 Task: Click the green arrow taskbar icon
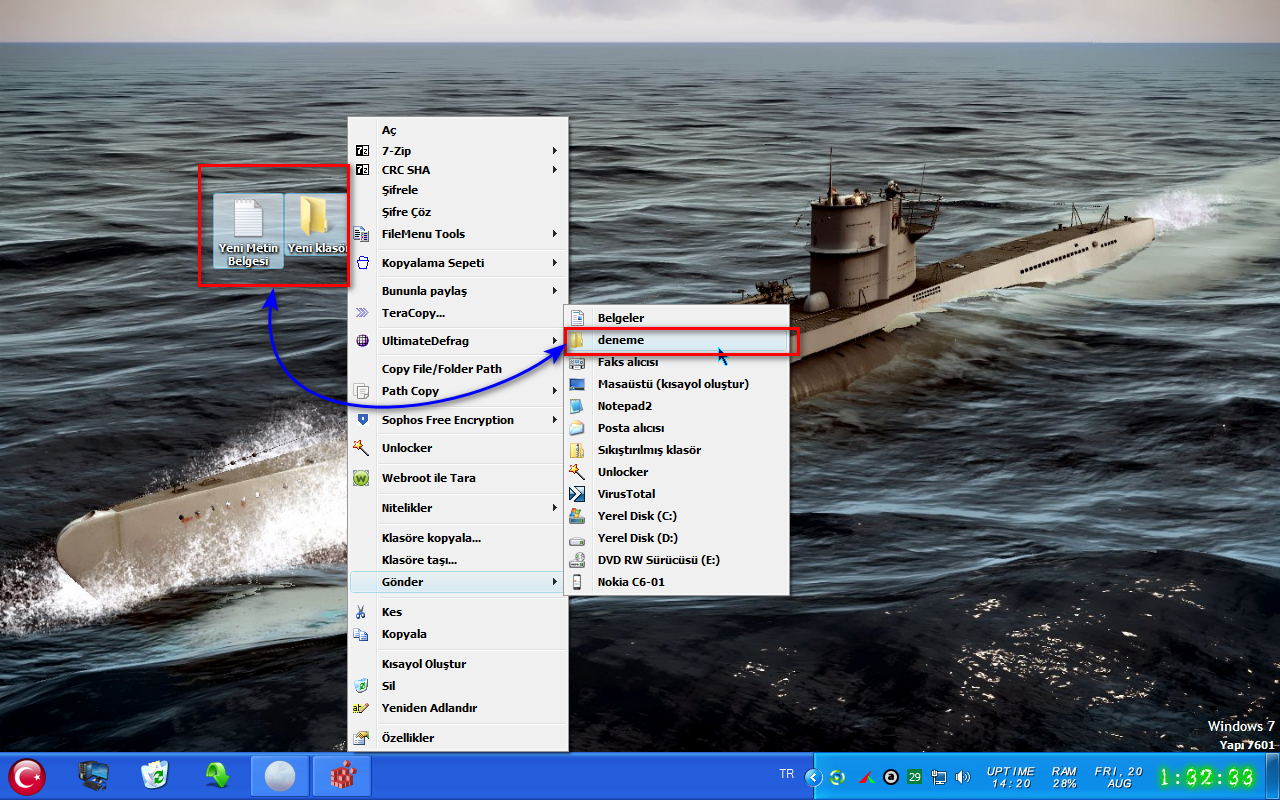[x=217, y=776]
